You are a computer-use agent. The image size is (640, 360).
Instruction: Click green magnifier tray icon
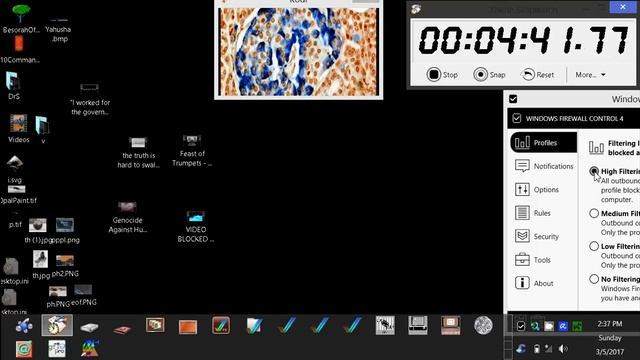pyautogui.click(x=535, y=326)
